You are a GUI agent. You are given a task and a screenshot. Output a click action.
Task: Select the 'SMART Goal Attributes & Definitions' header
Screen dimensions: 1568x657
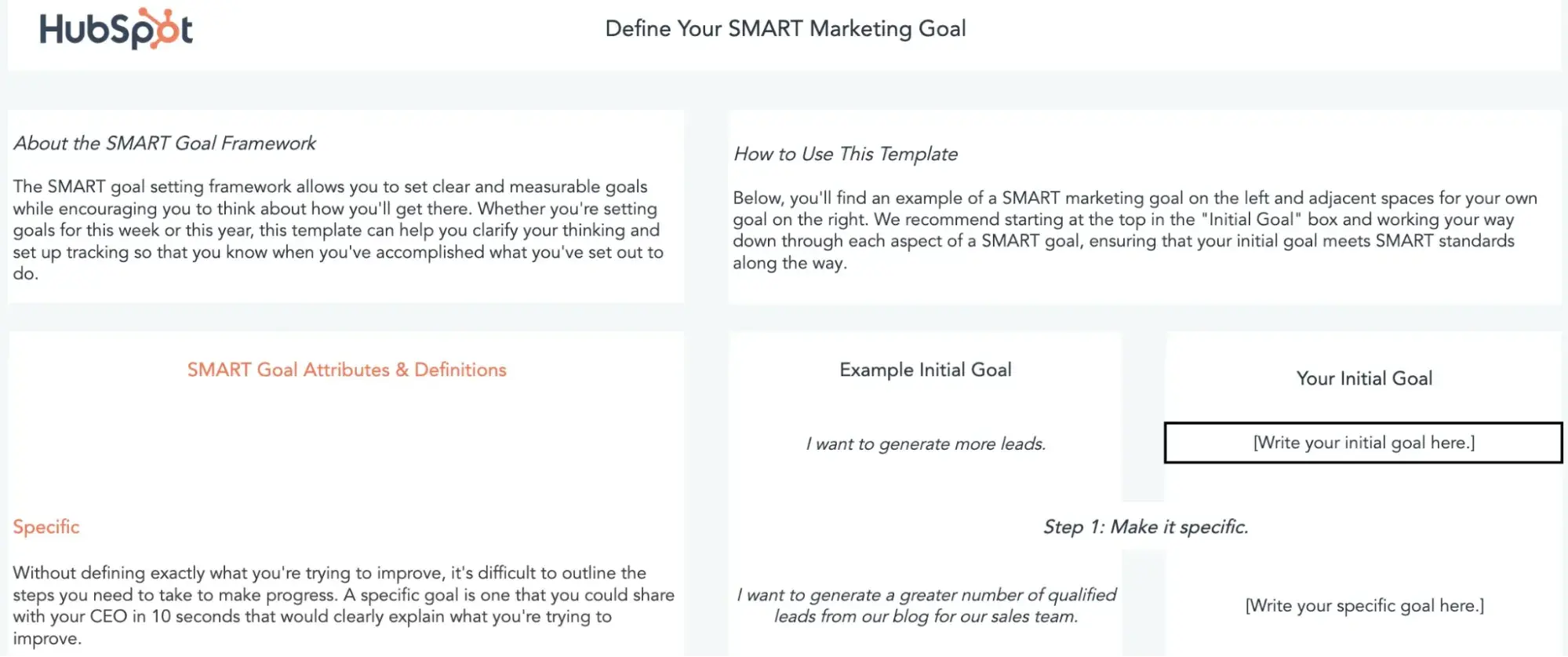pos(347,370)
